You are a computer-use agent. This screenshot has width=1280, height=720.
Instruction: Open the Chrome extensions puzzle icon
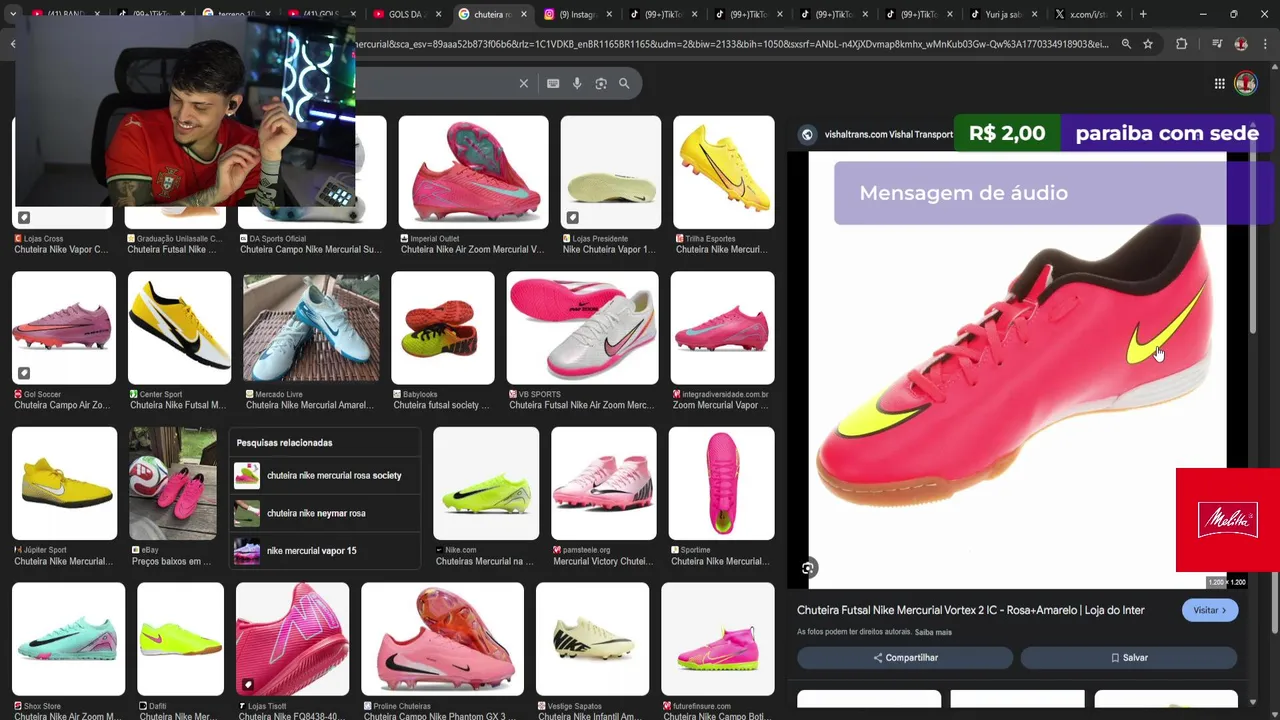(x=1181, y=44)
